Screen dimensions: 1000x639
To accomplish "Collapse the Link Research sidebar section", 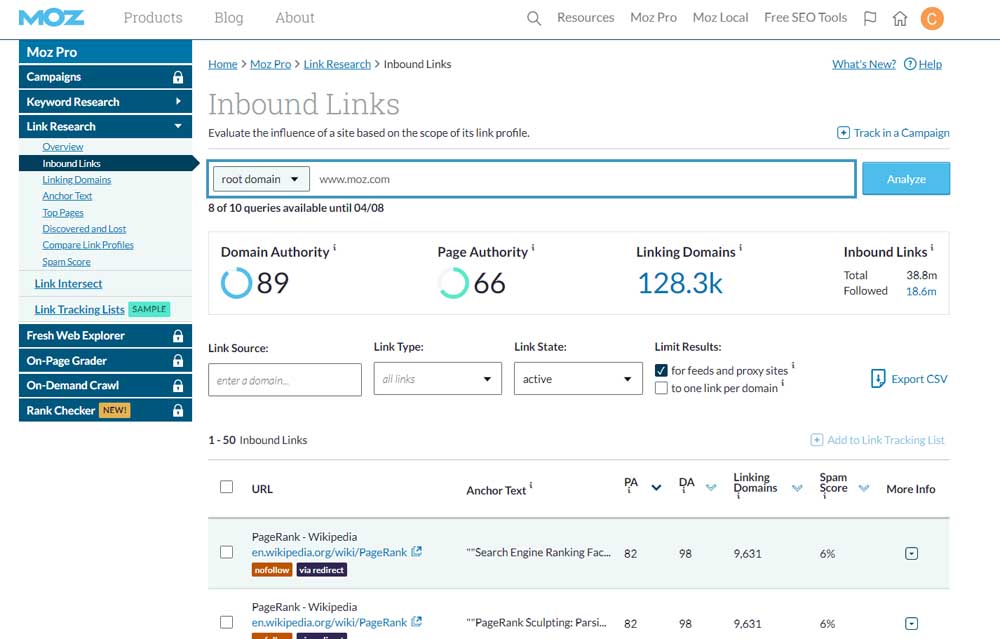I will coord(105,126).
